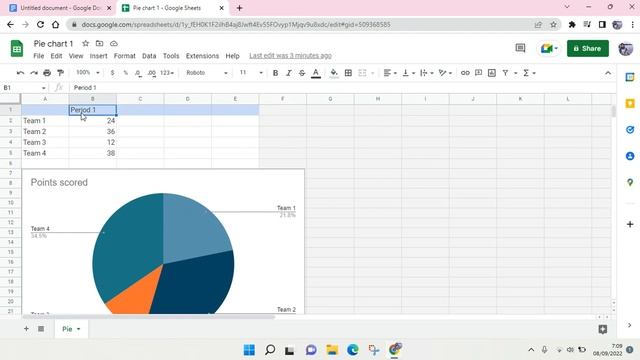
Task: Click the insert chart icon
Action: (x=492, y=73)
